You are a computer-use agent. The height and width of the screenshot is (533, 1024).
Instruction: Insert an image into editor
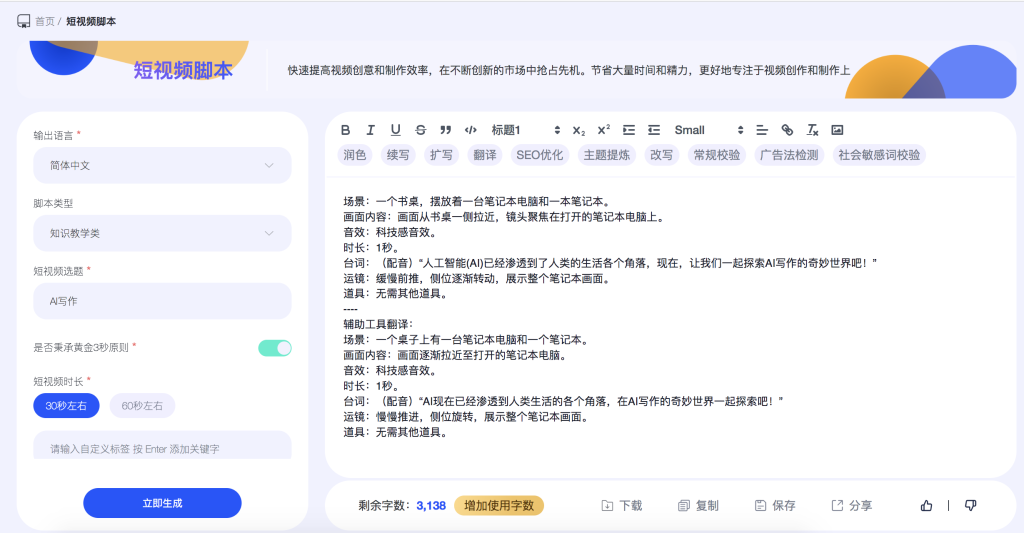[838, 130]
